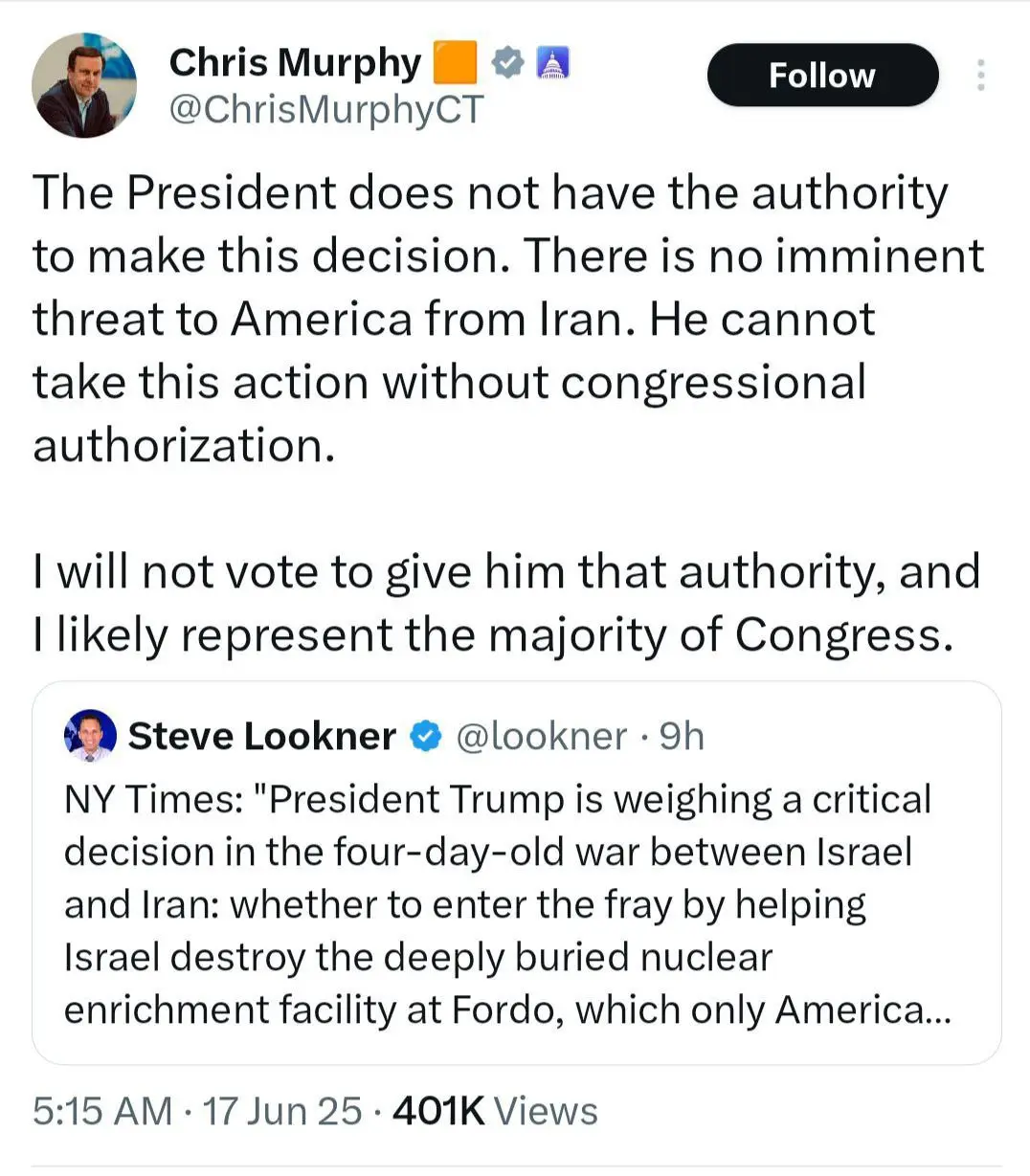Open the @lookner handle

tap(541, 736)
